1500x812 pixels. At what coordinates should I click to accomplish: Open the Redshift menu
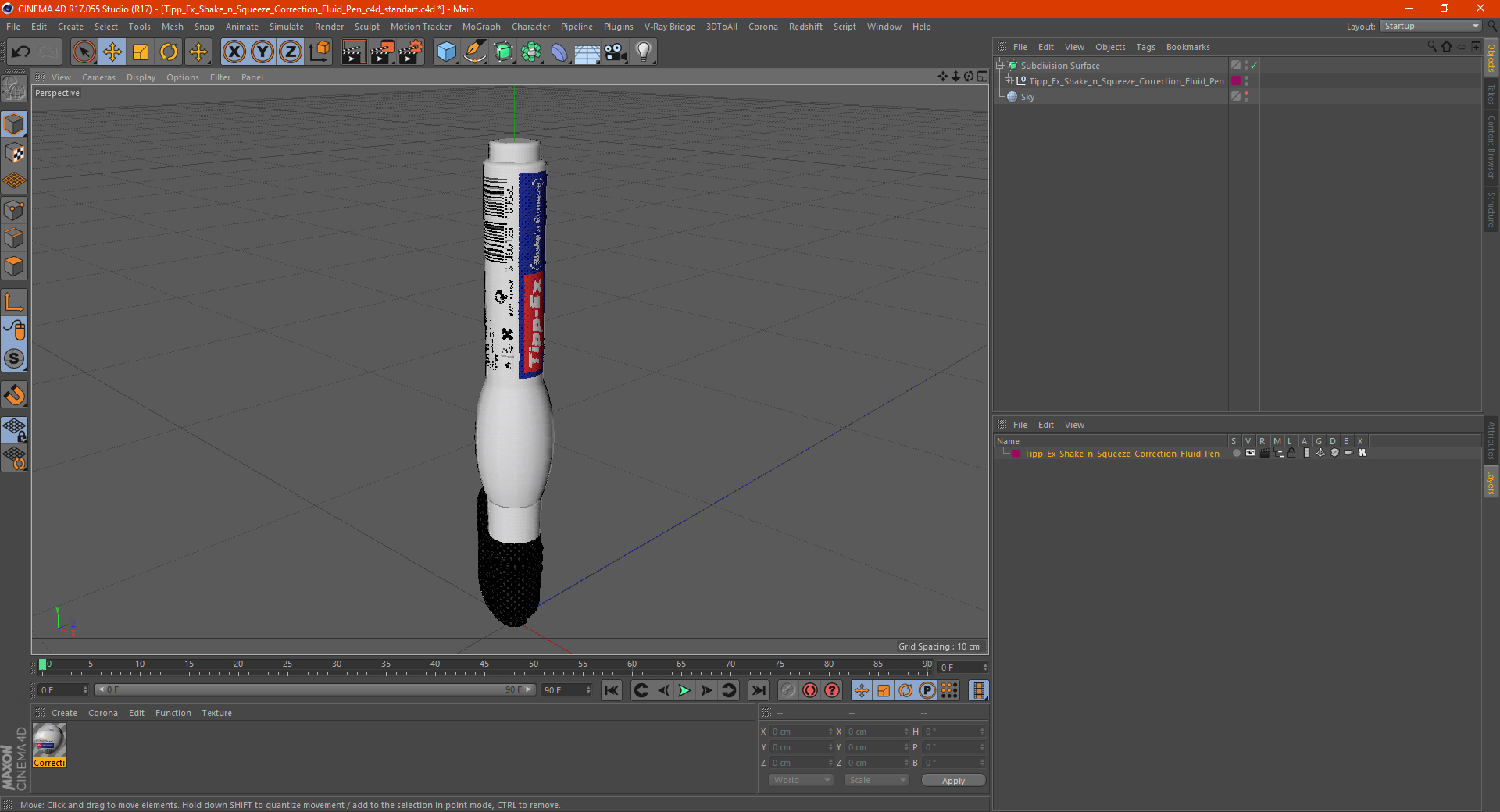(x=805, y=27)
